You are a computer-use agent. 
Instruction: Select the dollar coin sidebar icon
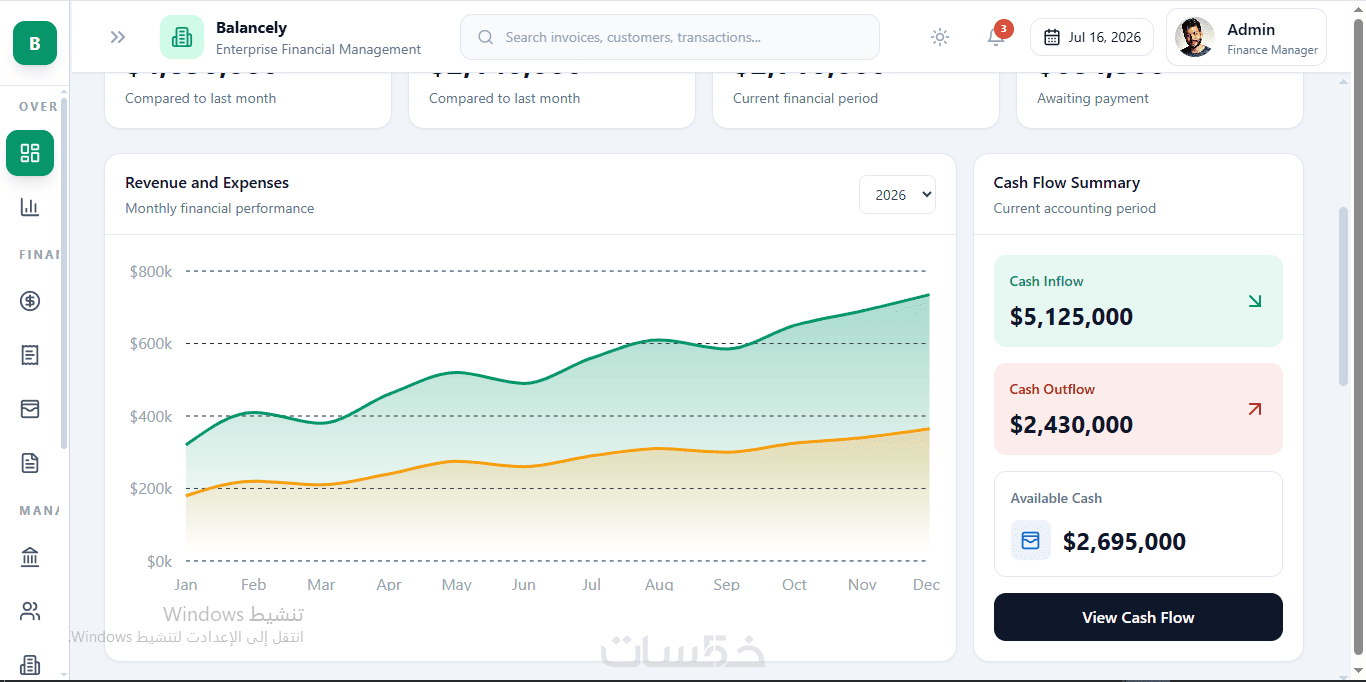coord(30,301)
